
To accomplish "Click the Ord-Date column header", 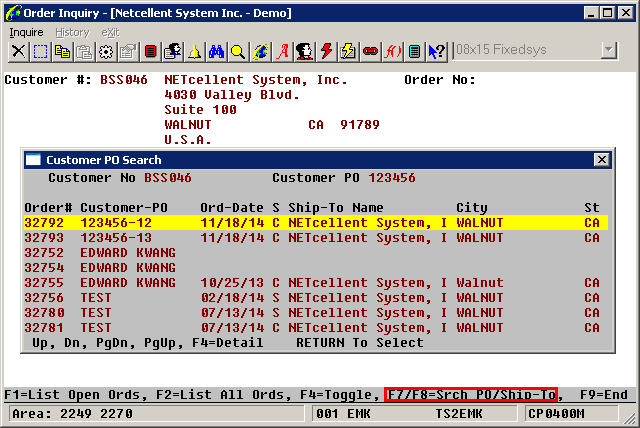I will pos(232,208).
